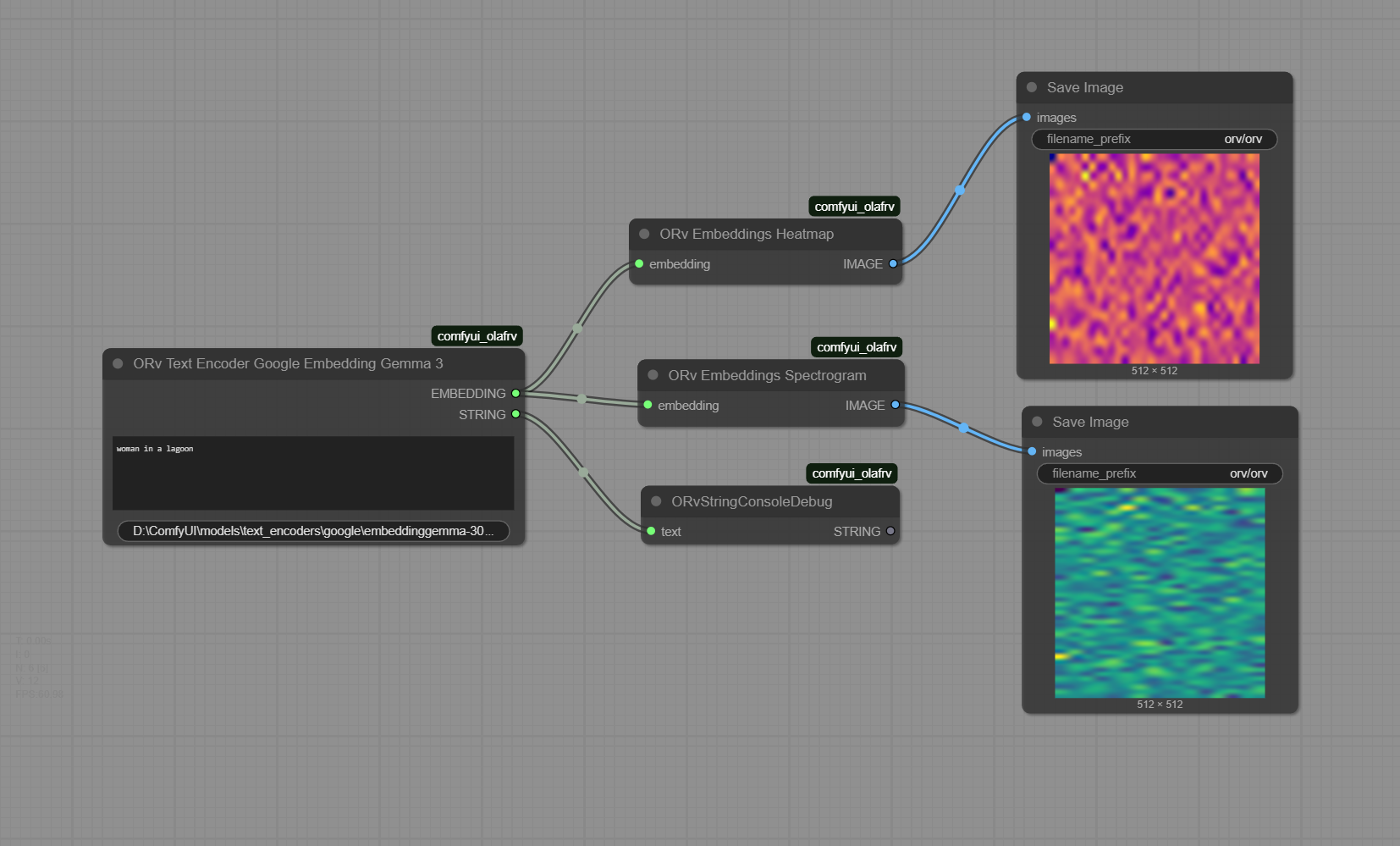Click the text input socket on ORvStringConsoleDebug

click(651, 531)
